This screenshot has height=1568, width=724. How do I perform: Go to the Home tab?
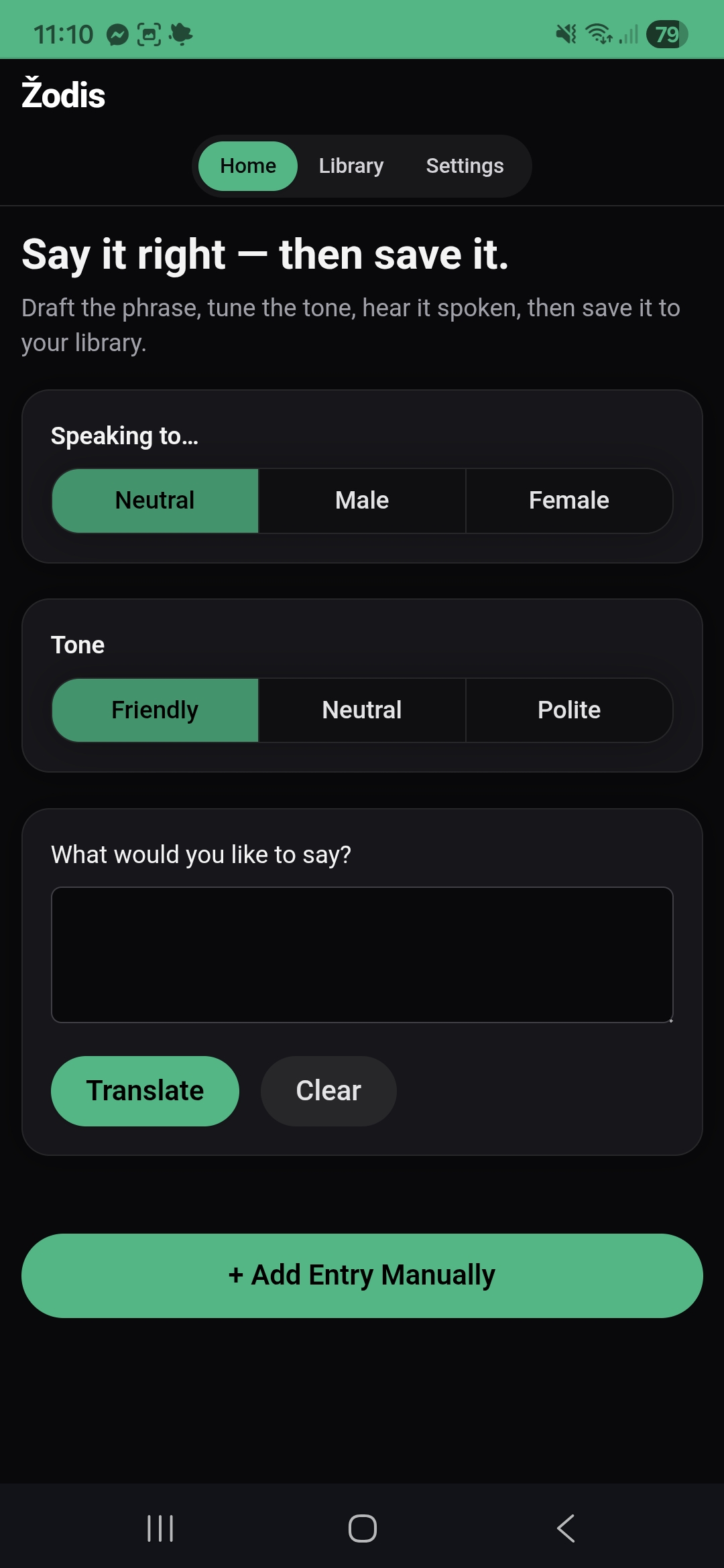pyautogui.click(x=248, y=166)
